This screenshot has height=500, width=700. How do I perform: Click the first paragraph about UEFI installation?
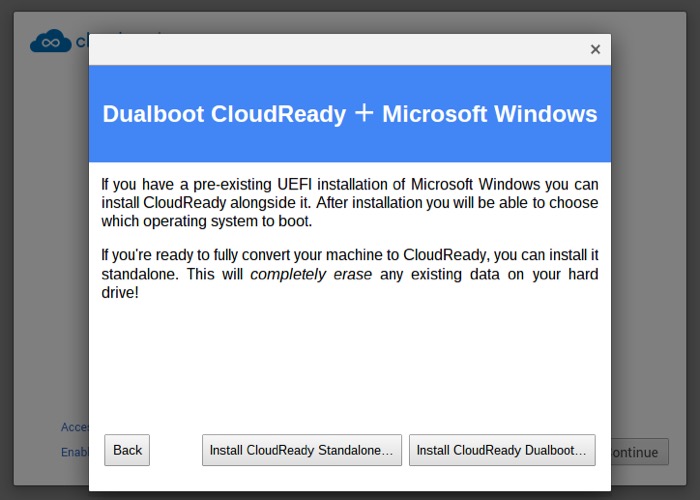point(350,203)
